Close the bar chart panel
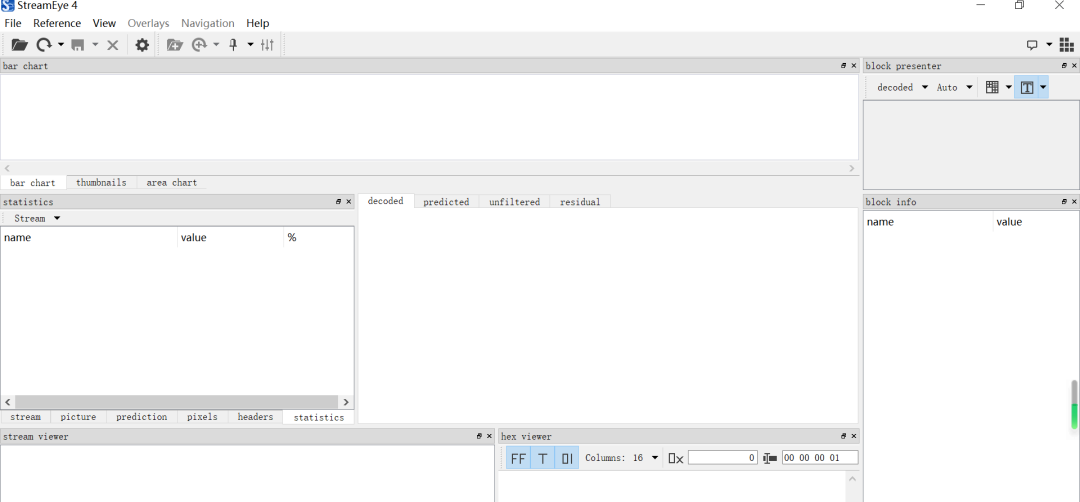 853,66
